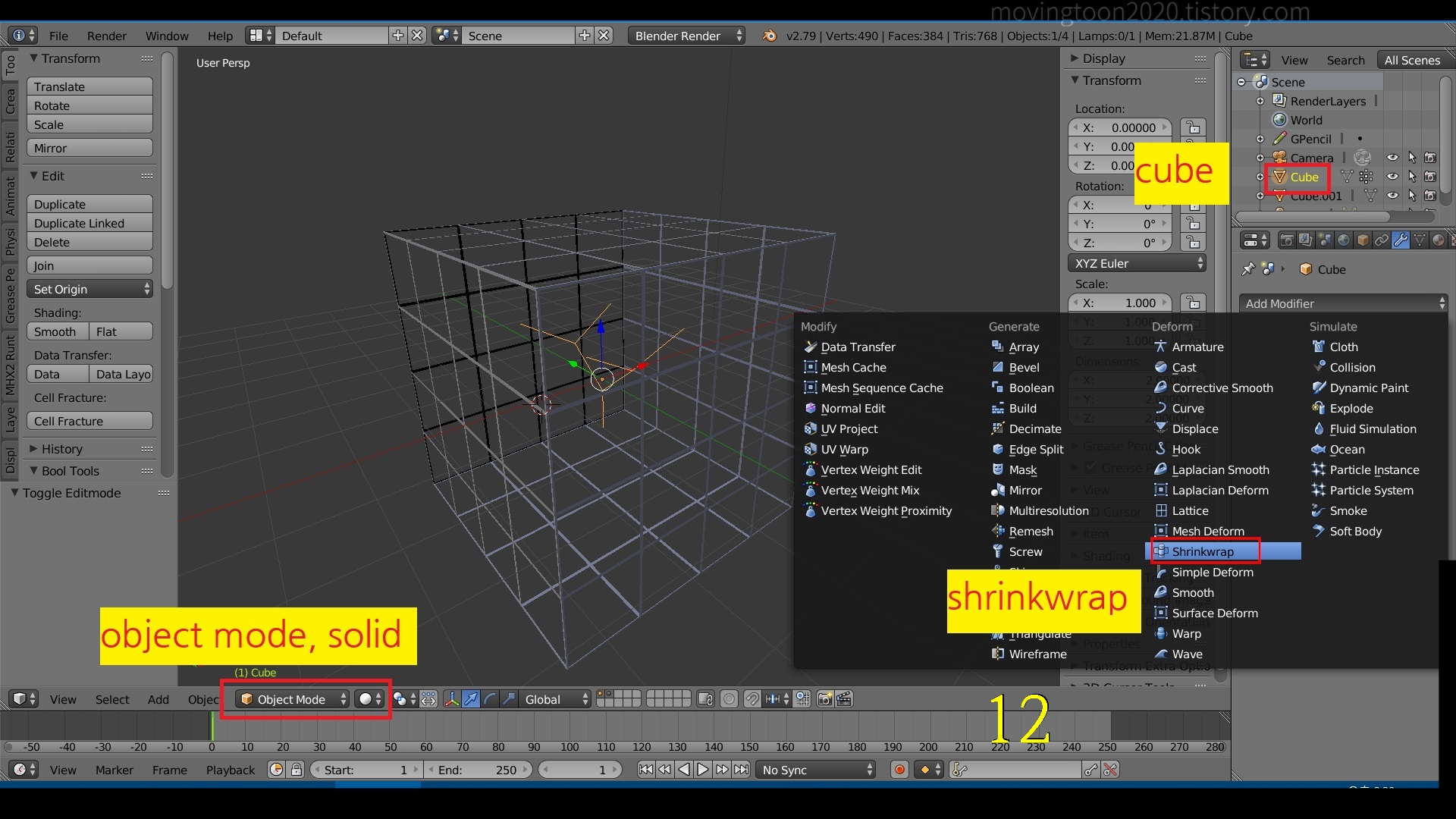Open the Object properties tab cube icon
Viewport: 1456px width, 819px height.
tap(1363, 240)
